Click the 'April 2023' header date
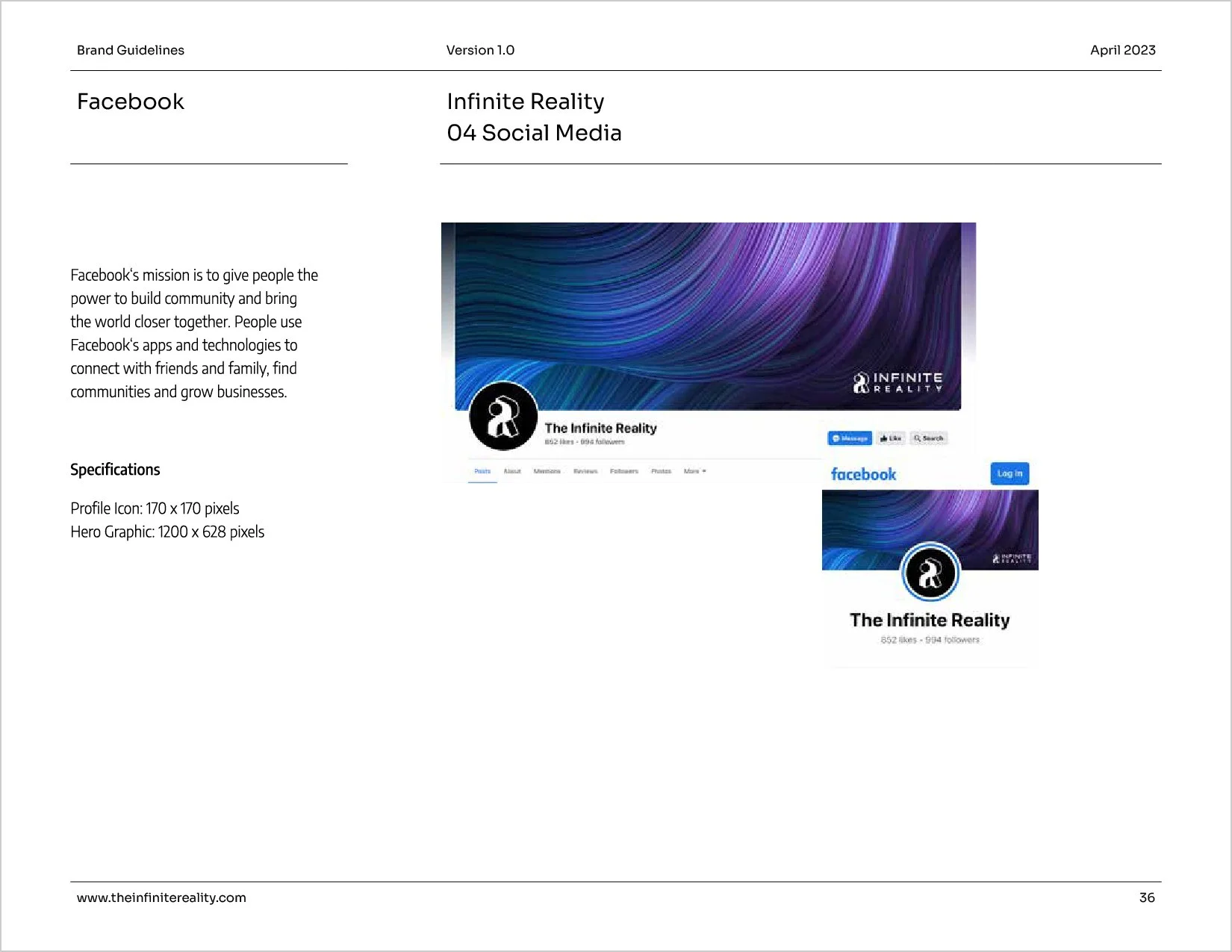 [x=1122, y=50]
